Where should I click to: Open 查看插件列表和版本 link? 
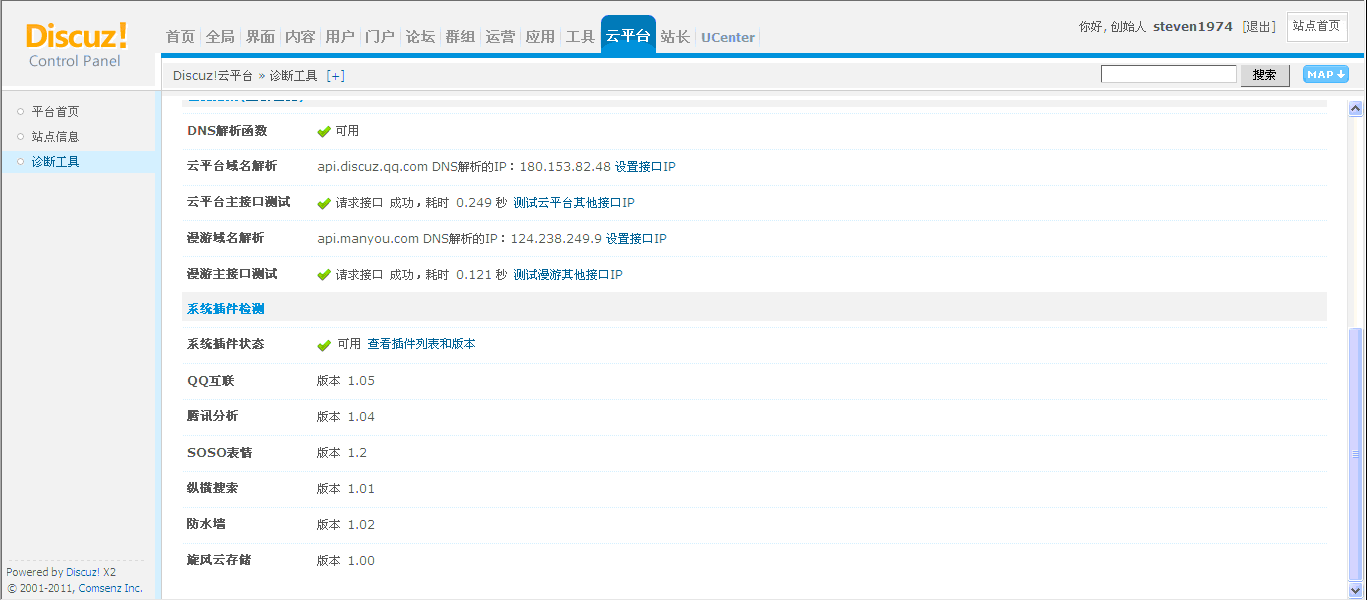[x=421, y=344]
